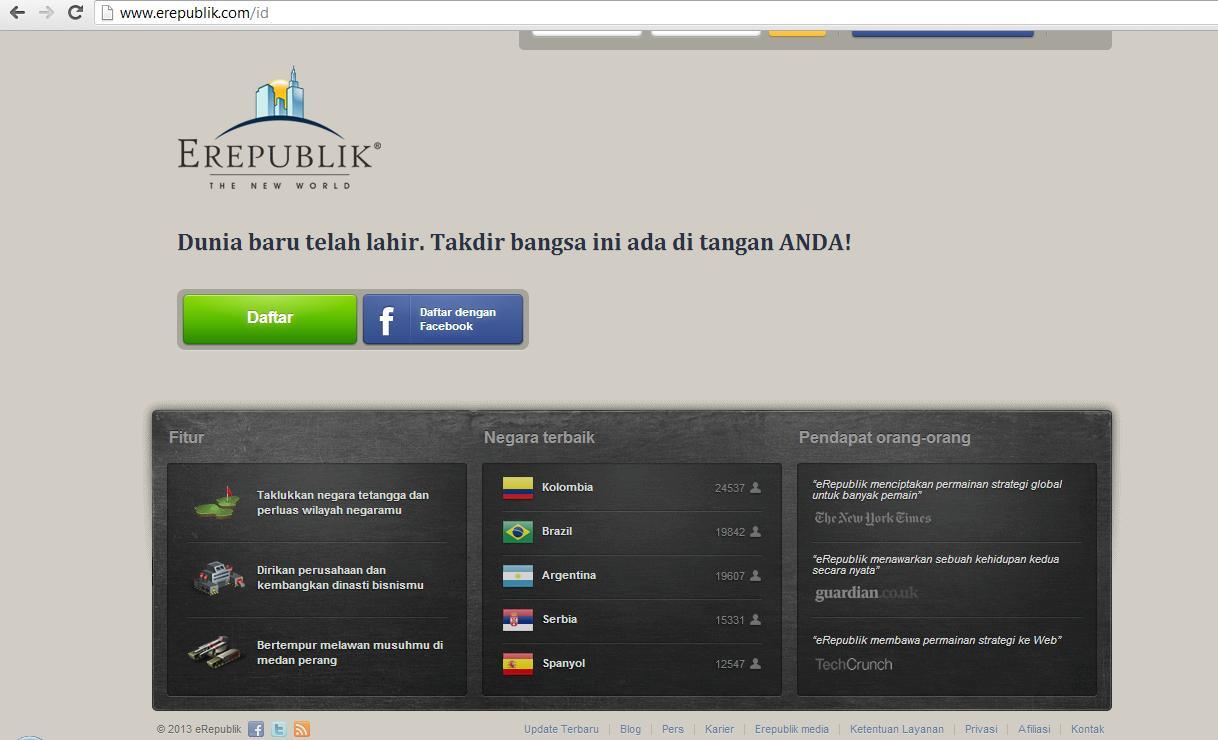Click citizen icon next to 24537
The width and height of the screenshot is (1218, 740).
click(x=756, y=488)
